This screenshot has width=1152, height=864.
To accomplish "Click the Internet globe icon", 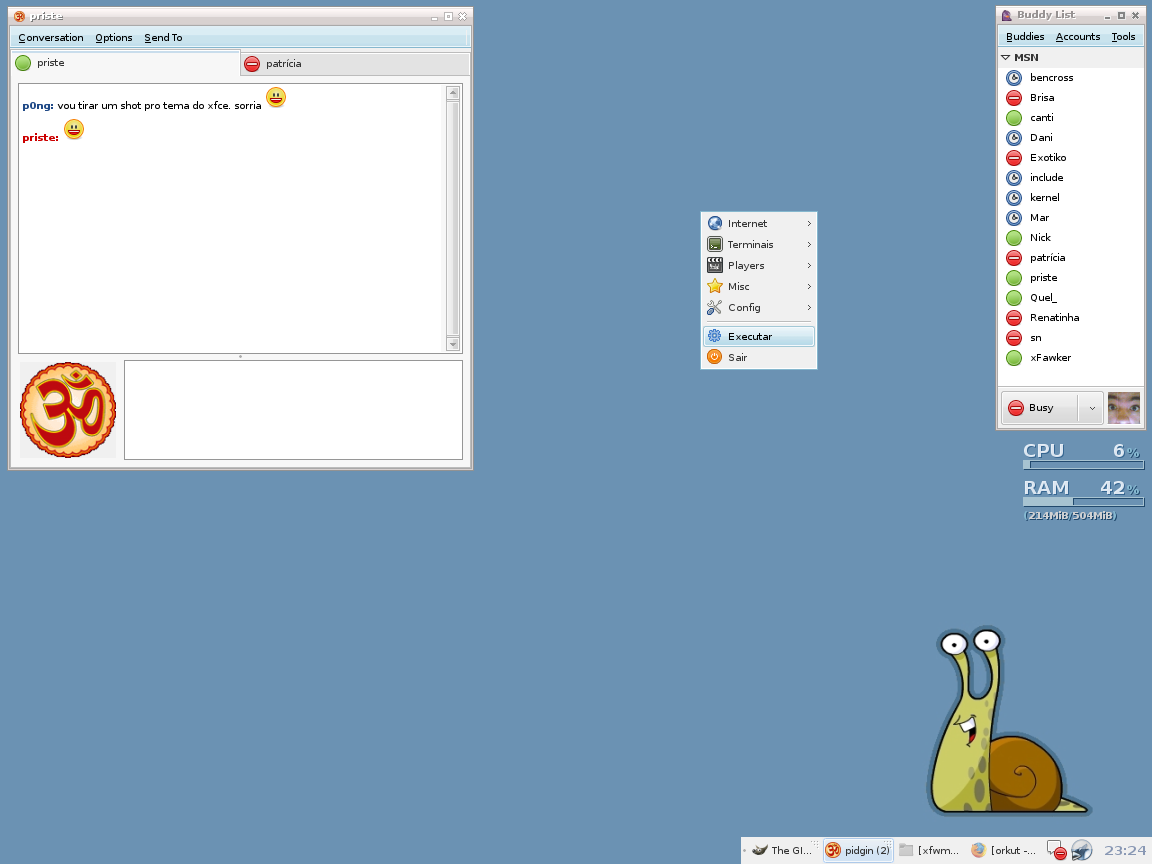I will coord(714,223).
